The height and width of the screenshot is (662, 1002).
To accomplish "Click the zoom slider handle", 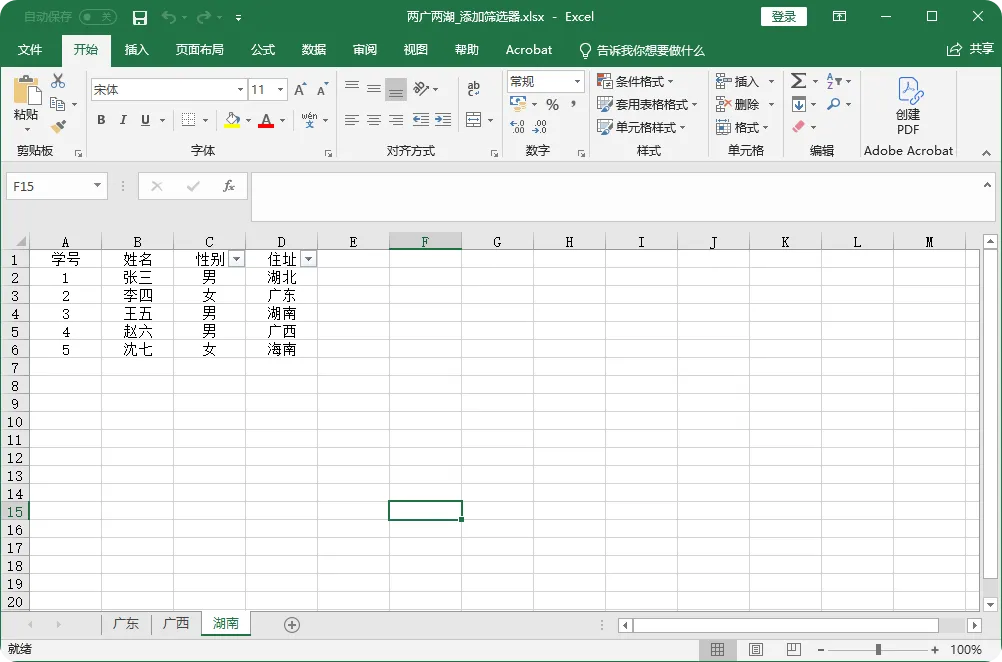I will (x=879, y=649).
